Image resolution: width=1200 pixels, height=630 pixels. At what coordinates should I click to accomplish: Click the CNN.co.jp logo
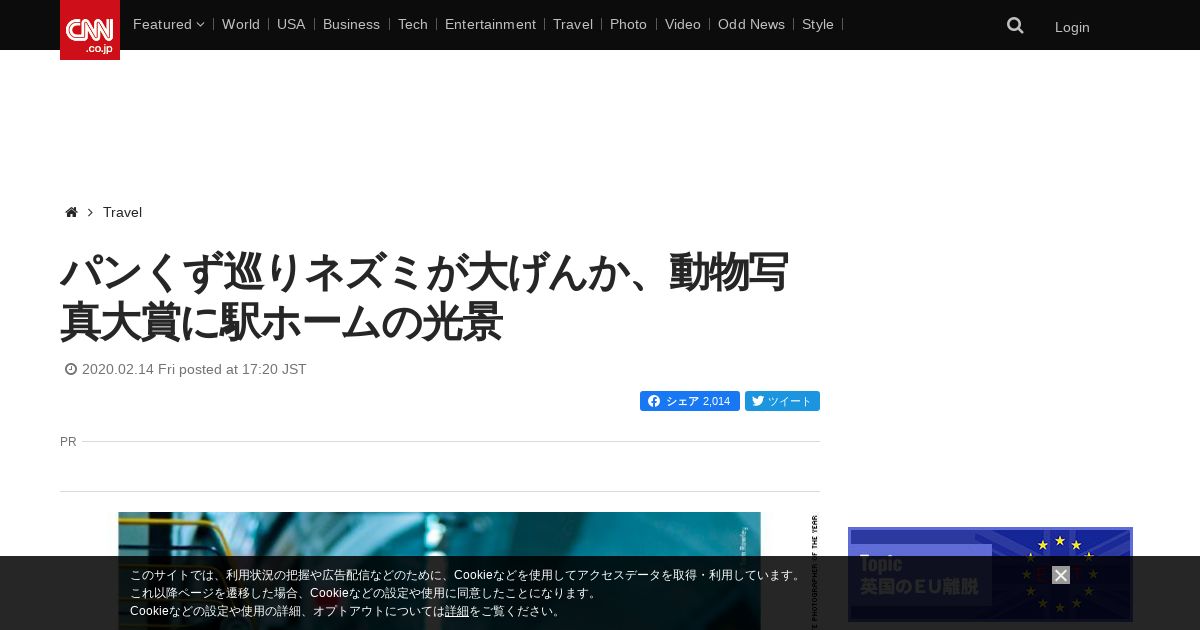(90, 30)
